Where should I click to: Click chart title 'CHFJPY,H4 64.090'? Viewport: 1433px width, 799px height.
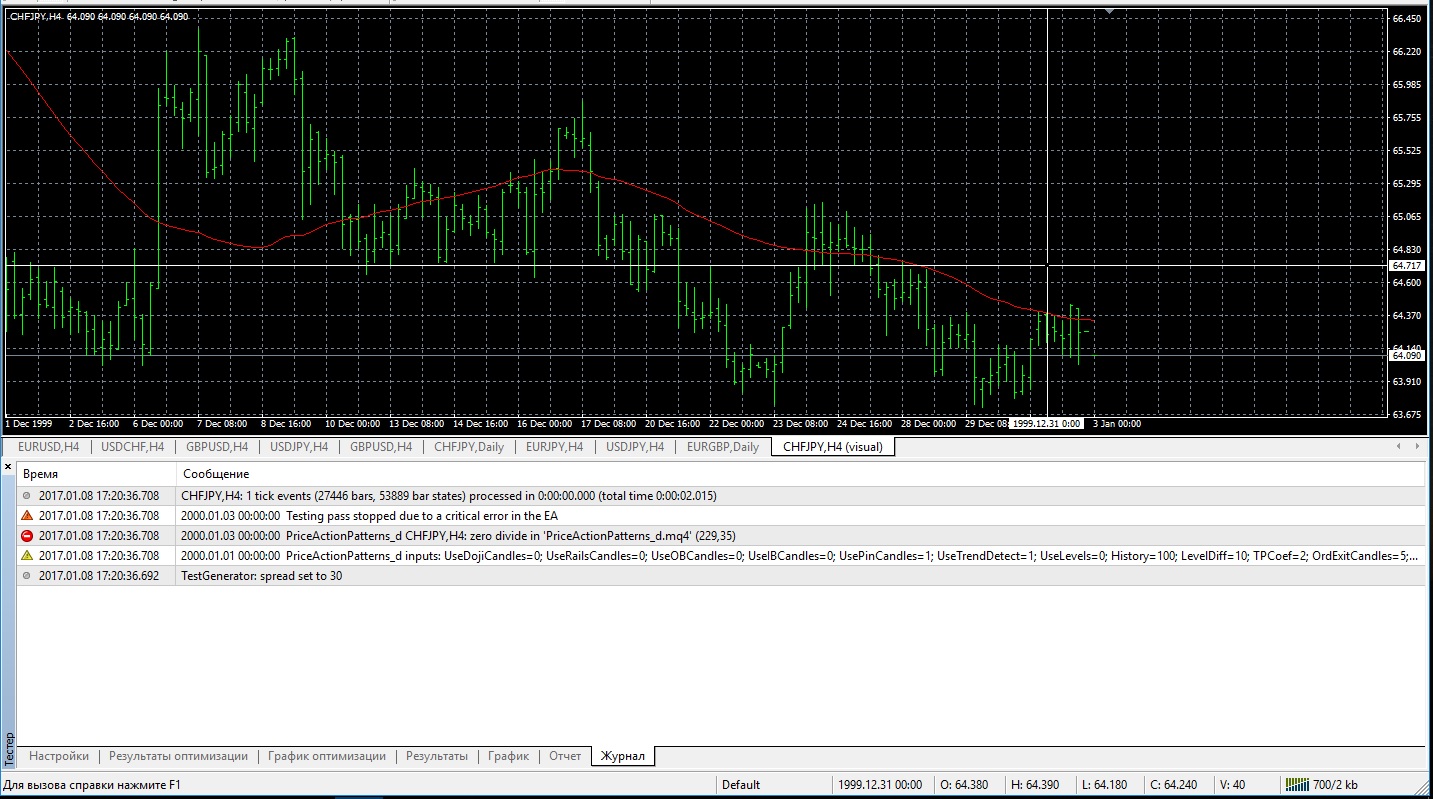point(98,17)
